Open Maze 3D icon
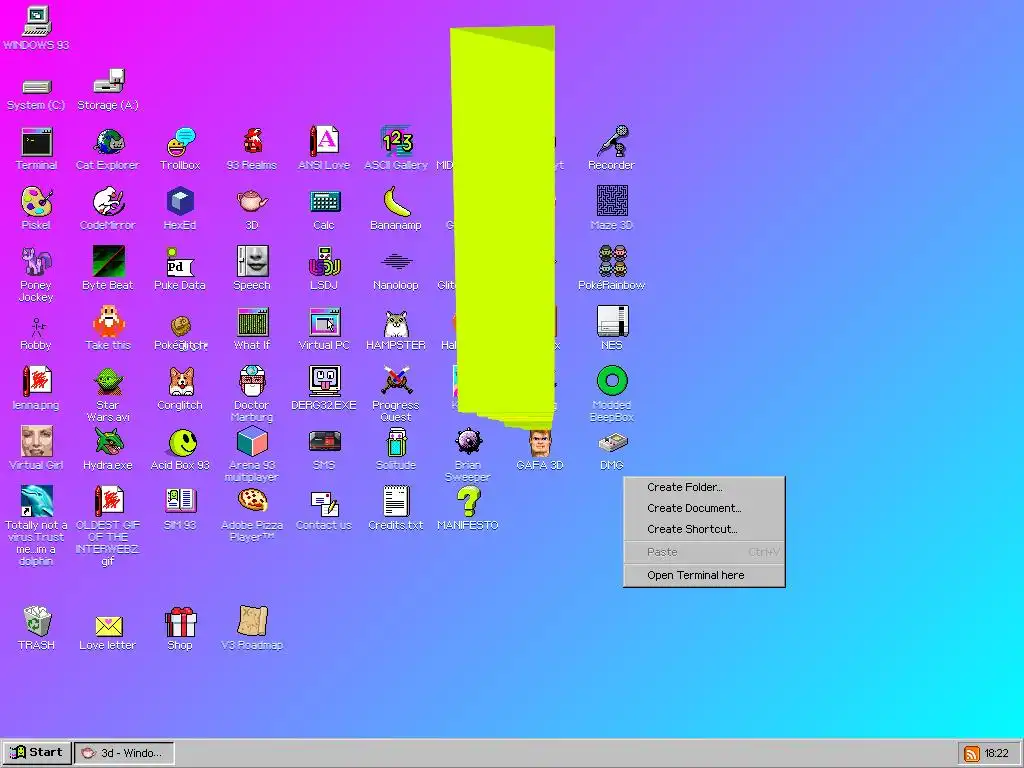Screen dimensions: 1024x768 point(612,202)
